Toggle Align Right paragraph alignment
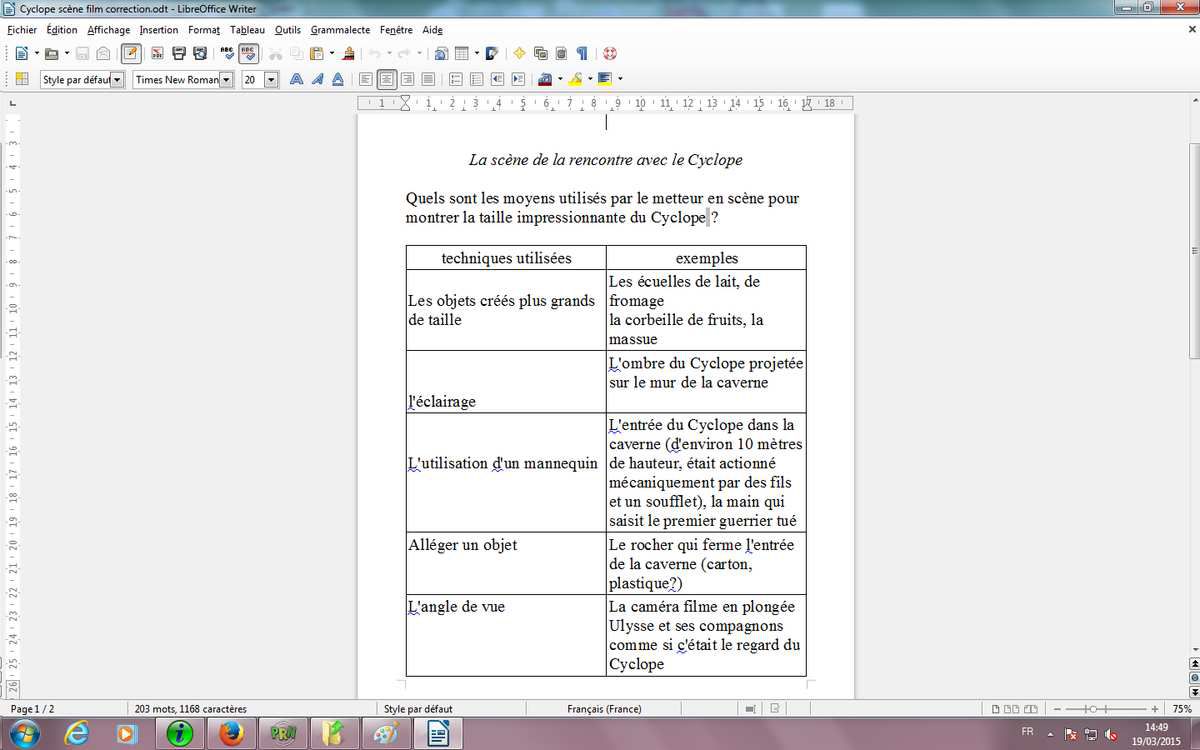 [407, 79]
